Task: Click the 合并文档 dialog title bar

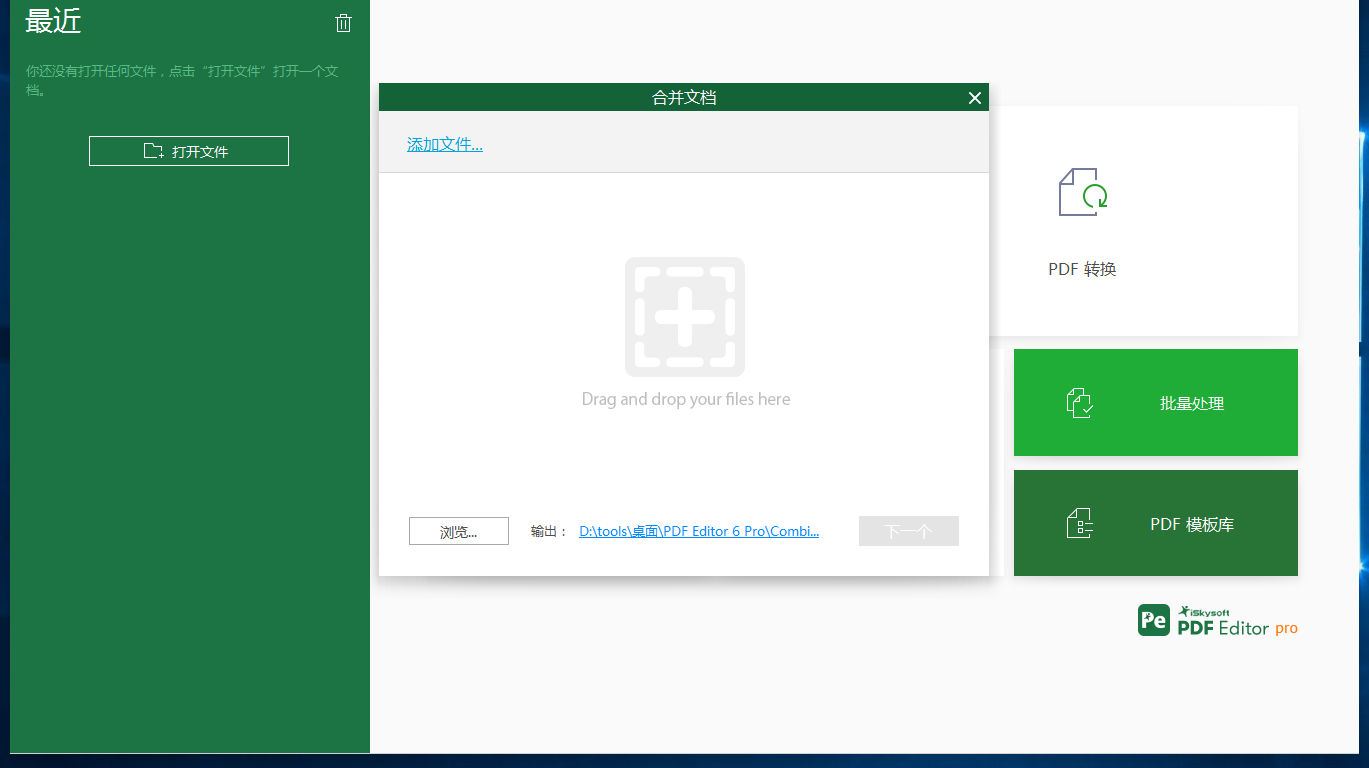Action: point(684,98)
